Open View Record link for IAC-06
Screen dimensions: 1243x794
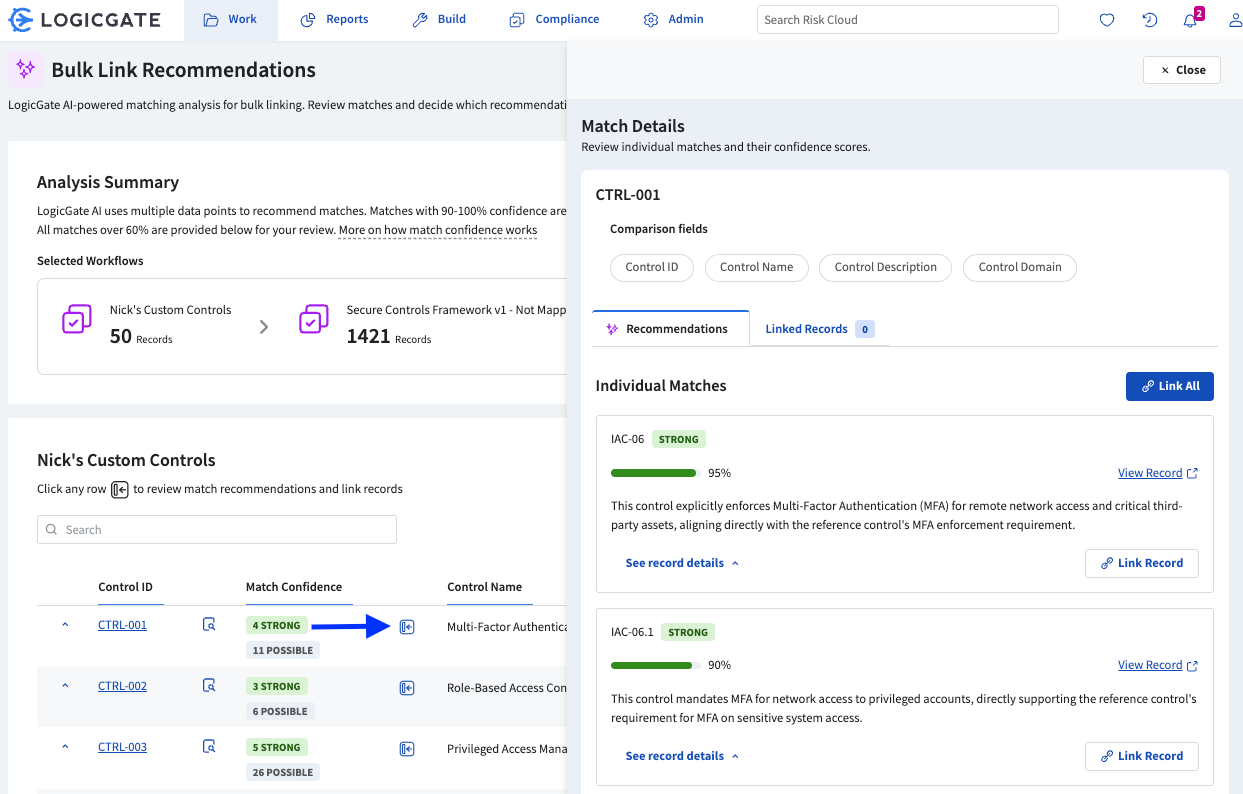click(x=1150, y=473)
